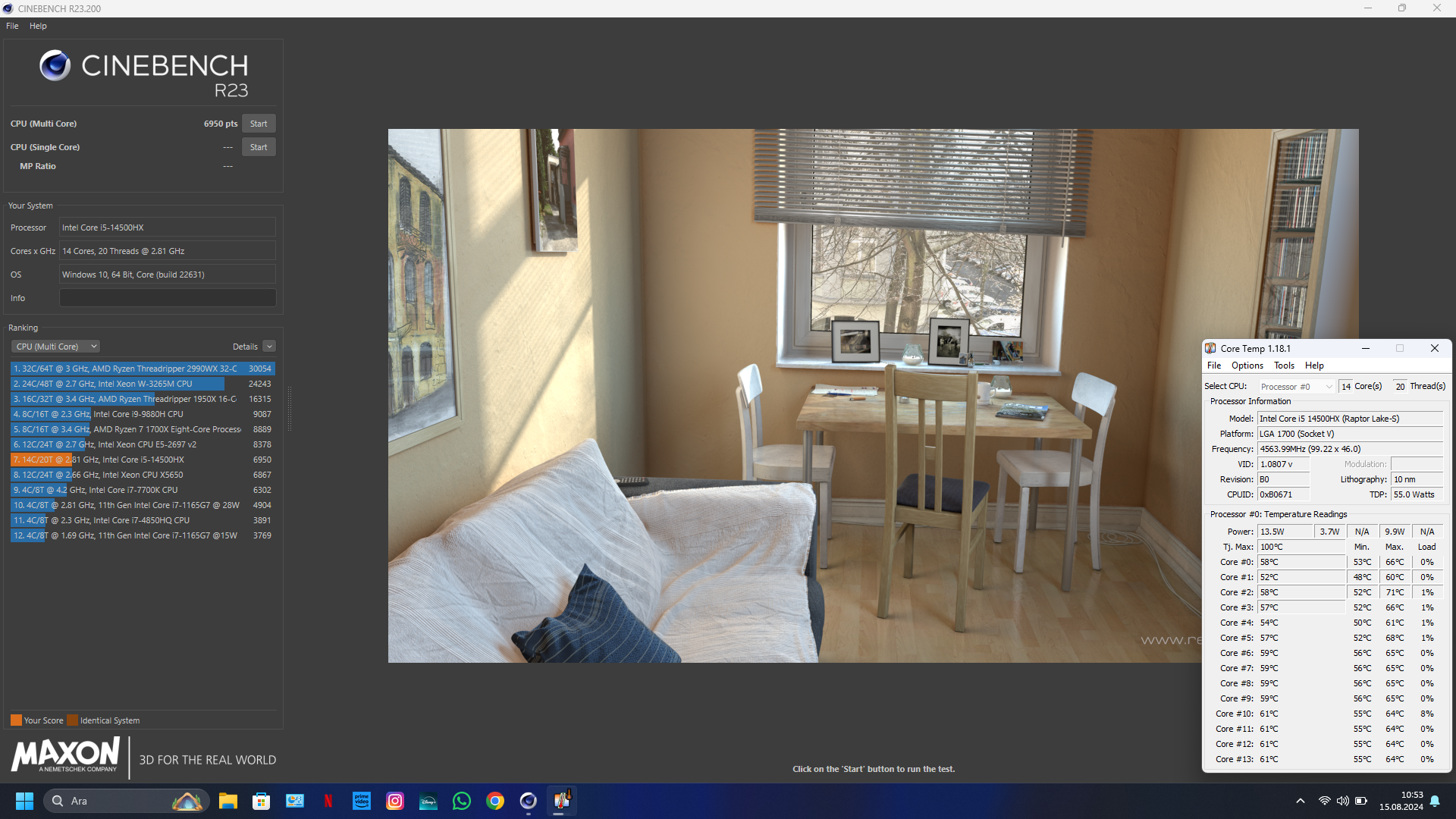The image size is (1456, 819).
Task: Click the Tj. Max 100°C value
Action: tap(1301, 547)
